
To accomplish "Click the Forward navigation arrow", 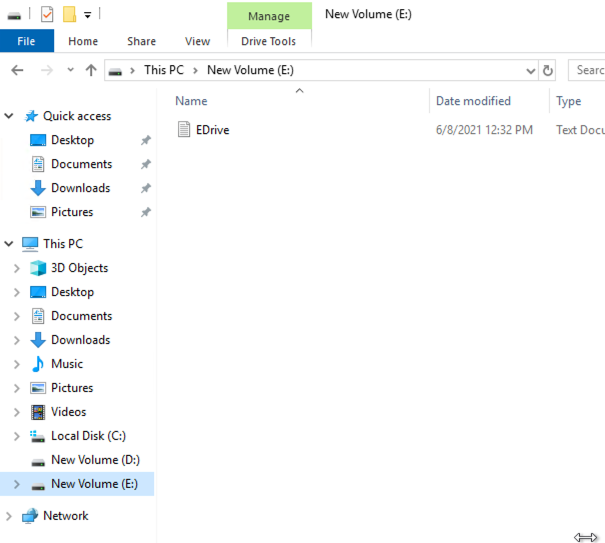I will point(47,70).
